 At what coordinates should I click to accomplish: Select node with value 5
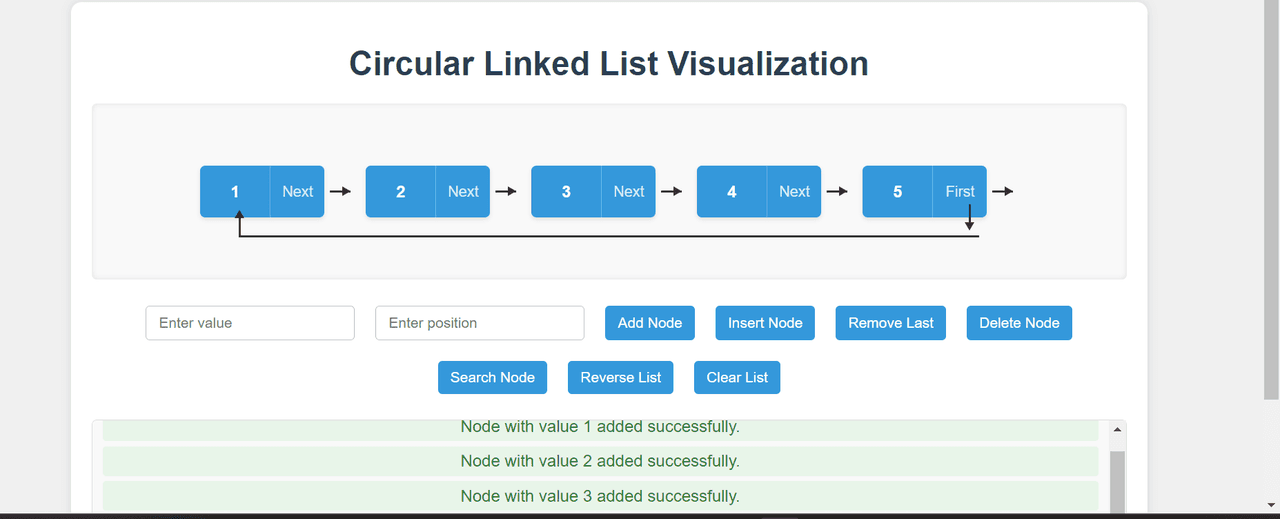click(897, 191)
